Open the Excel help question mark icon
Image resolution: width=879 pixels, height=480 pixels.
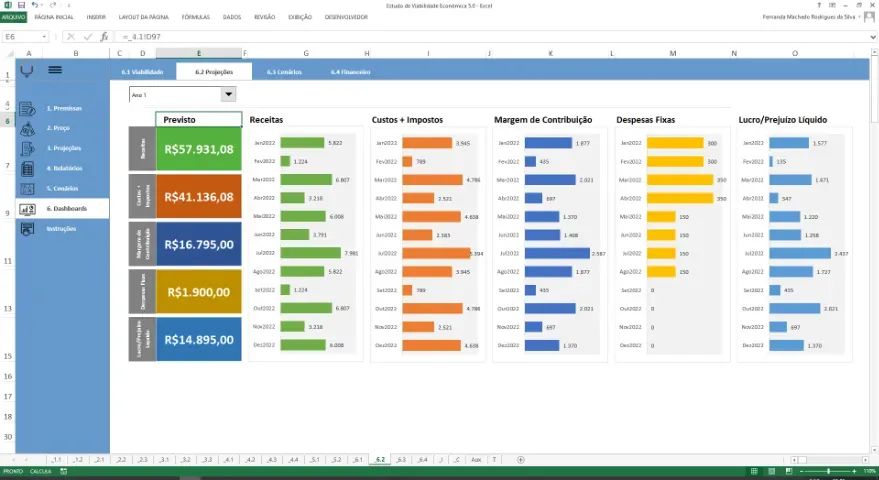[x=818, y=5]
